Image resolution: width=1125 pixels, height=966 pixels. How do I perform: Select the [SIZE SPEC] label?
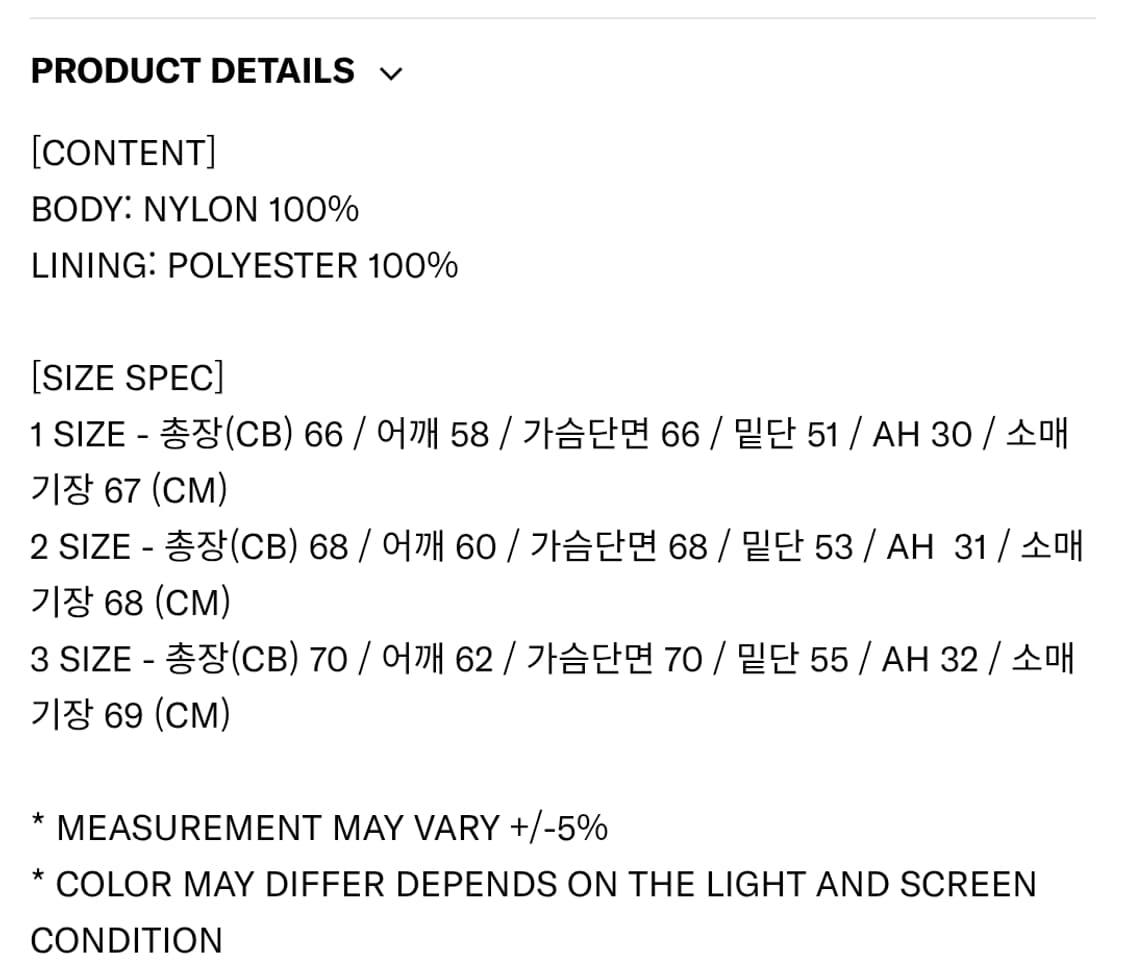127,378
